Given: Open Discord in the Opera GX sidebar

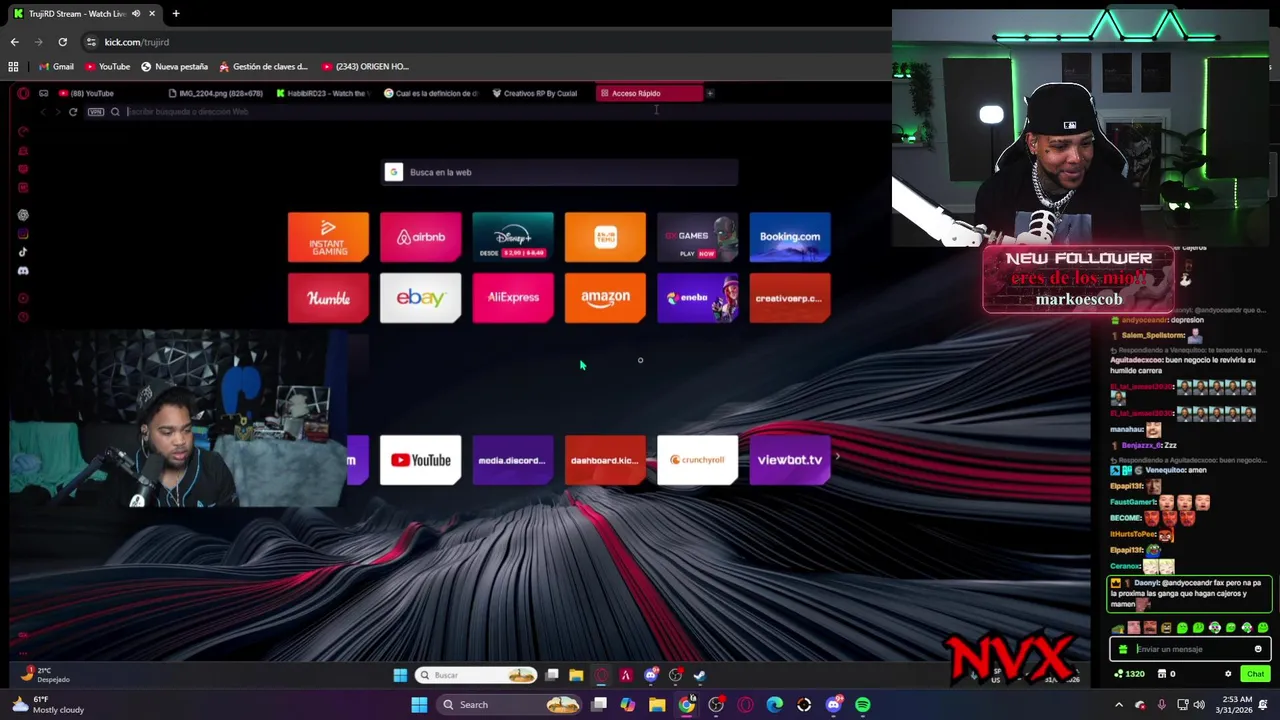Looking at the screenshot, I should (x=23, y=271).
